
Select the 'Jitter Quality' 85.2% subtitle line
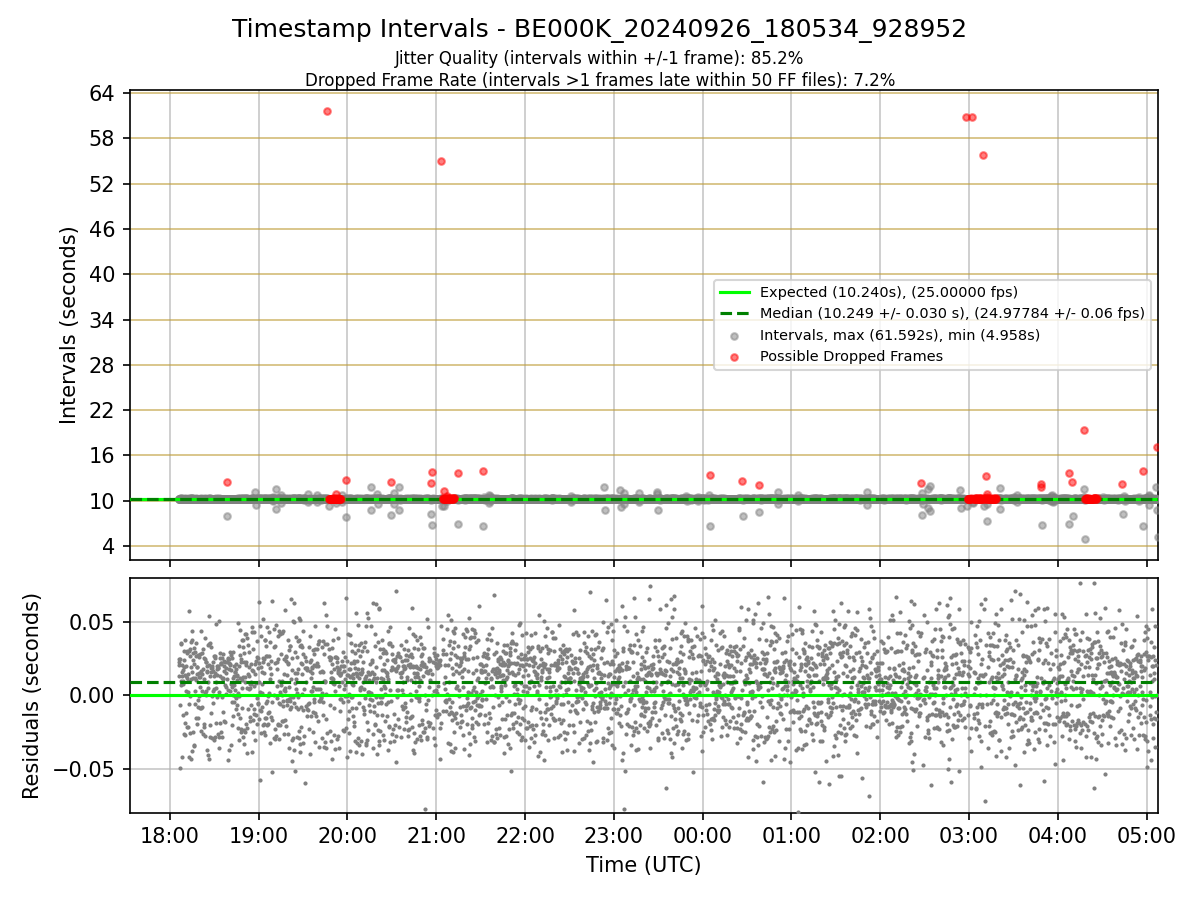[599, 58]
